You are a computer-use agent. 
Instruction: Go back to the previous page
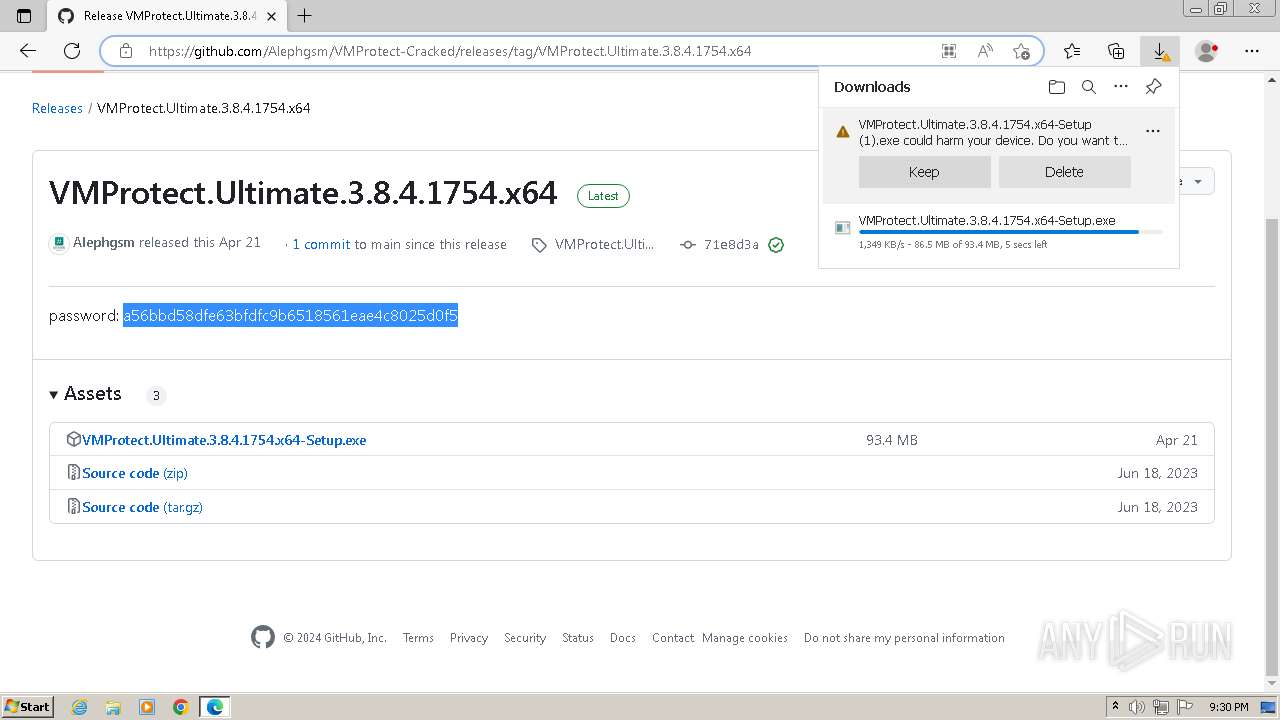[28, 51]
